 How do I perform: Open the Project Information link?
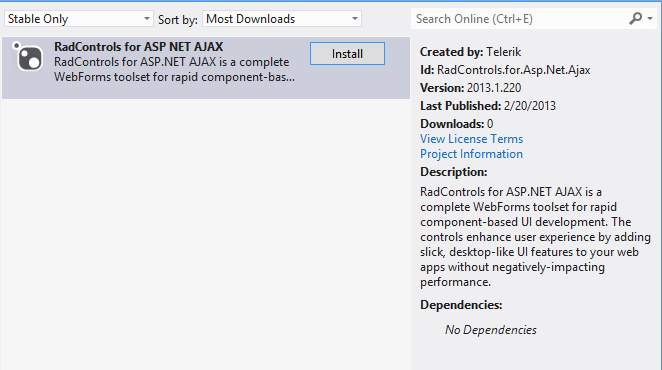471,154
